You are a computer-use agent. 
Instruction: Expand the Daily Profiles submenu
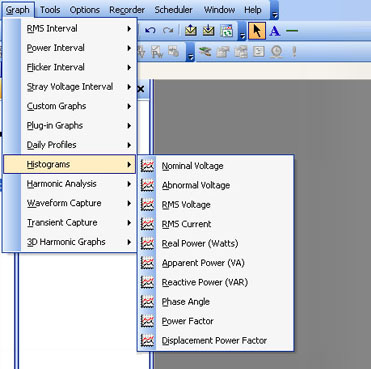[x=70, y=145]
